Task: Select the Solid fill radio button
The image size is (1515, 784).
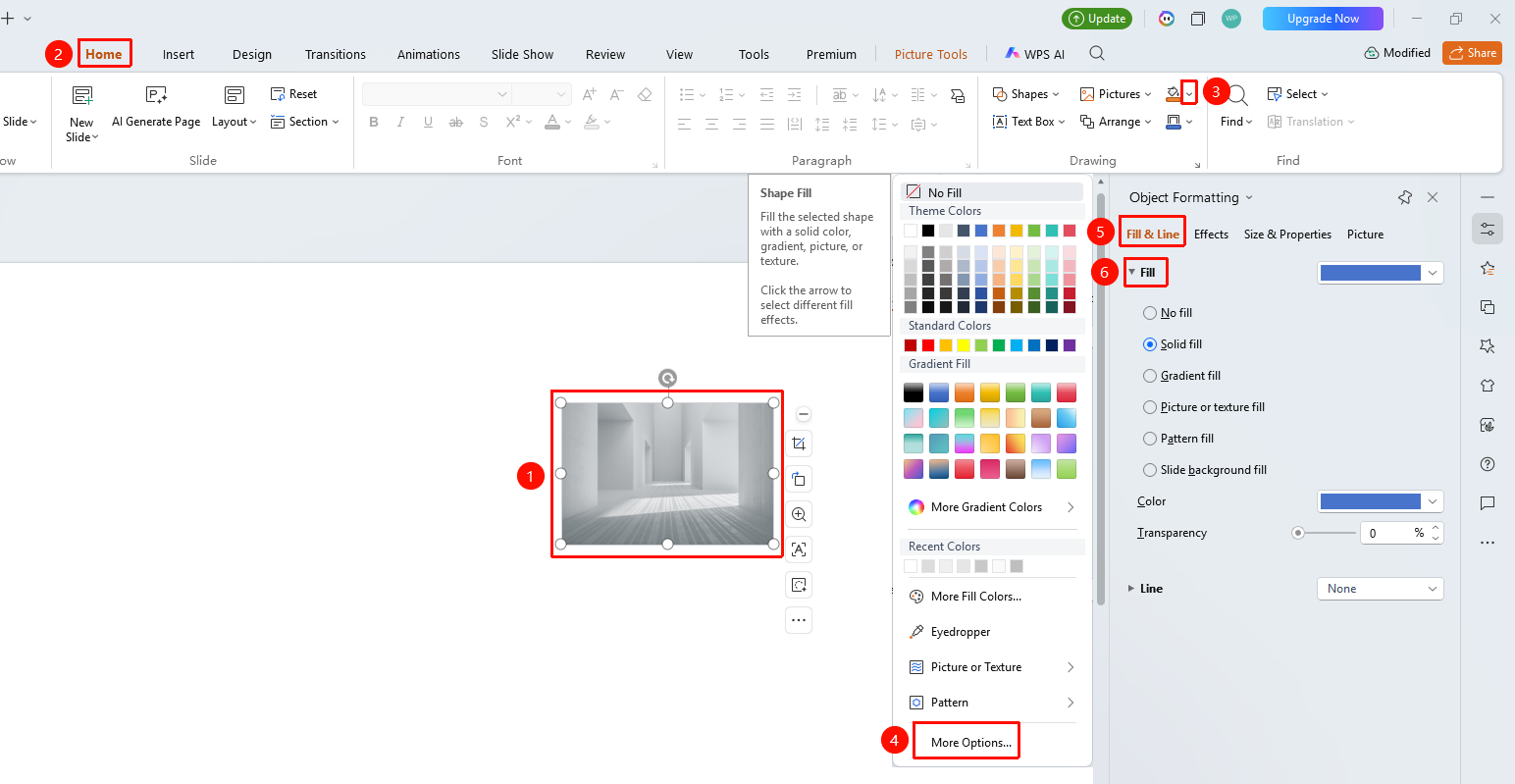Action: coord(1150,344)
